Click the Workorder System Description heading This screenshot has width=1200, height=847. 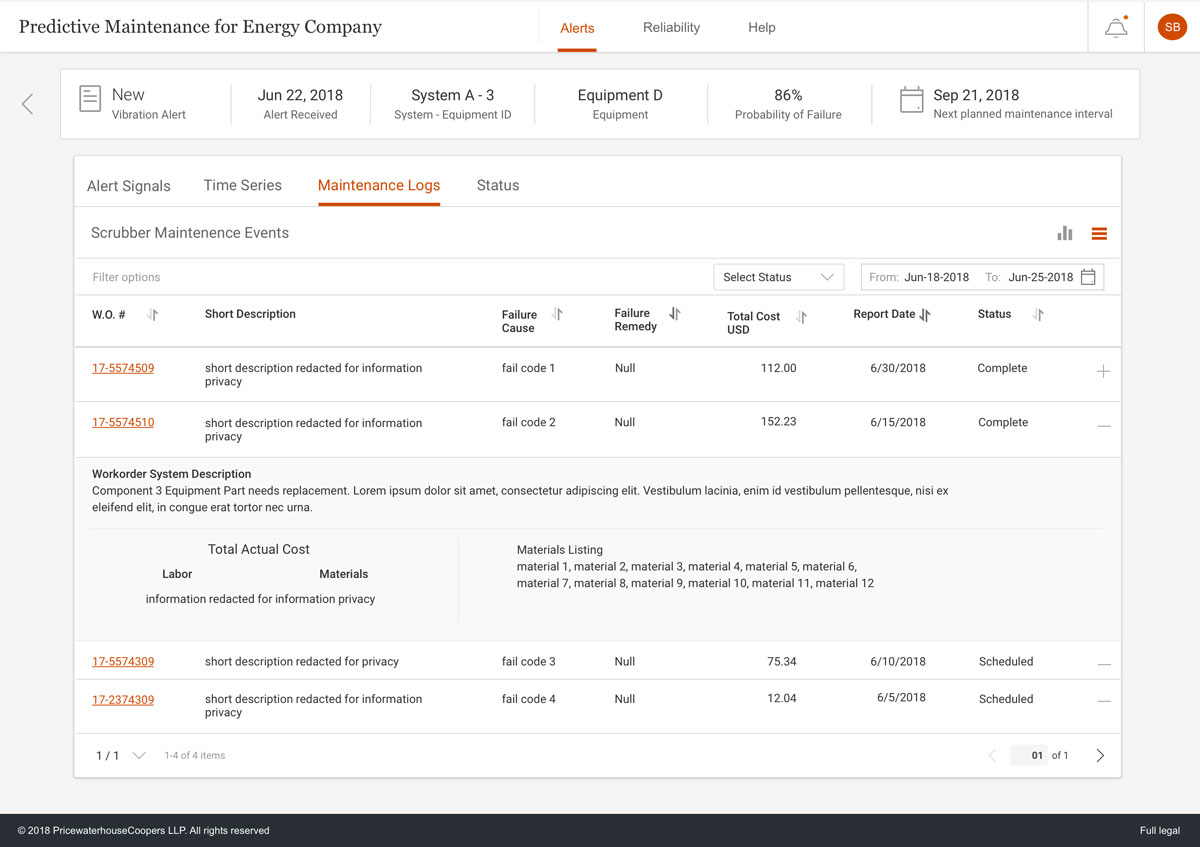coord(171,474)
